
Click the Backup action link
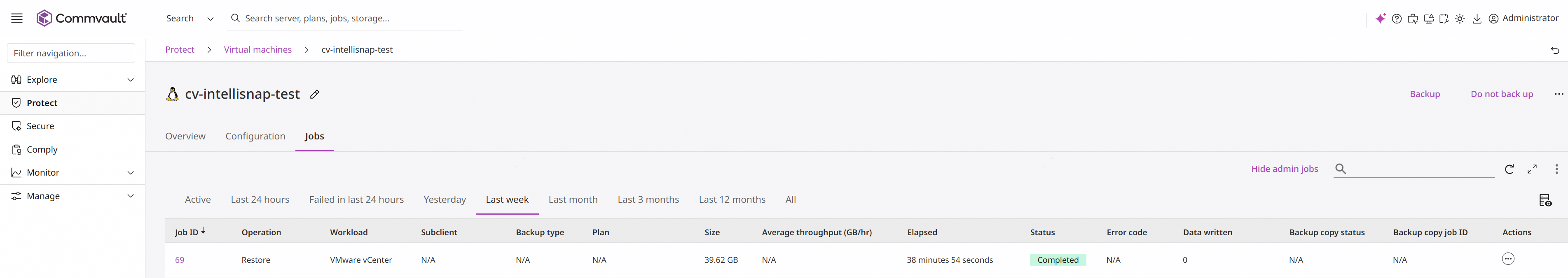[1424, 94]
